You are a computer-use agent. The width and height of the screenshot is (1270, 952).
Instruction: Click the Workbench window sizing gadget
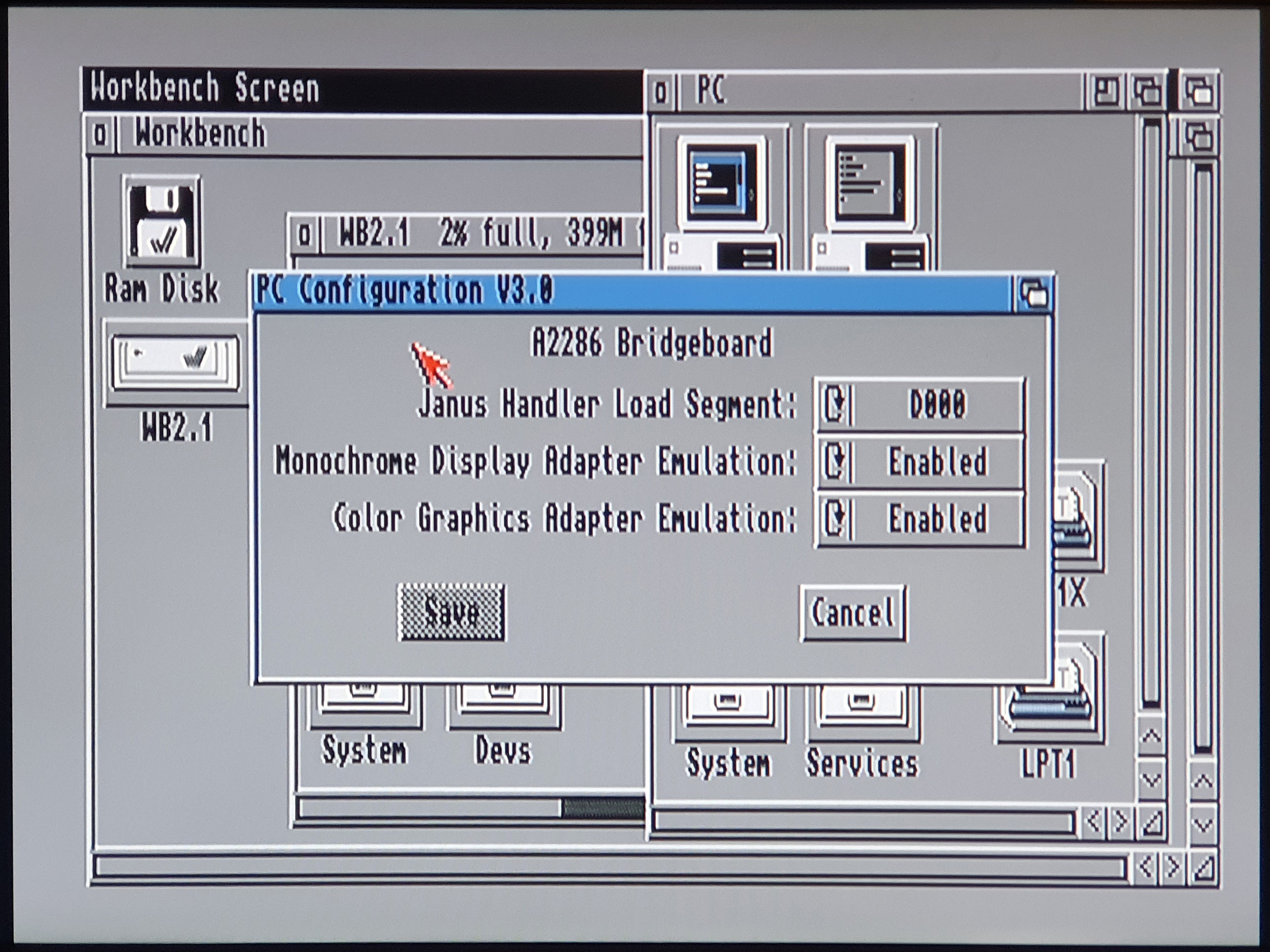pyautogui.click(x=1203, y=868)
